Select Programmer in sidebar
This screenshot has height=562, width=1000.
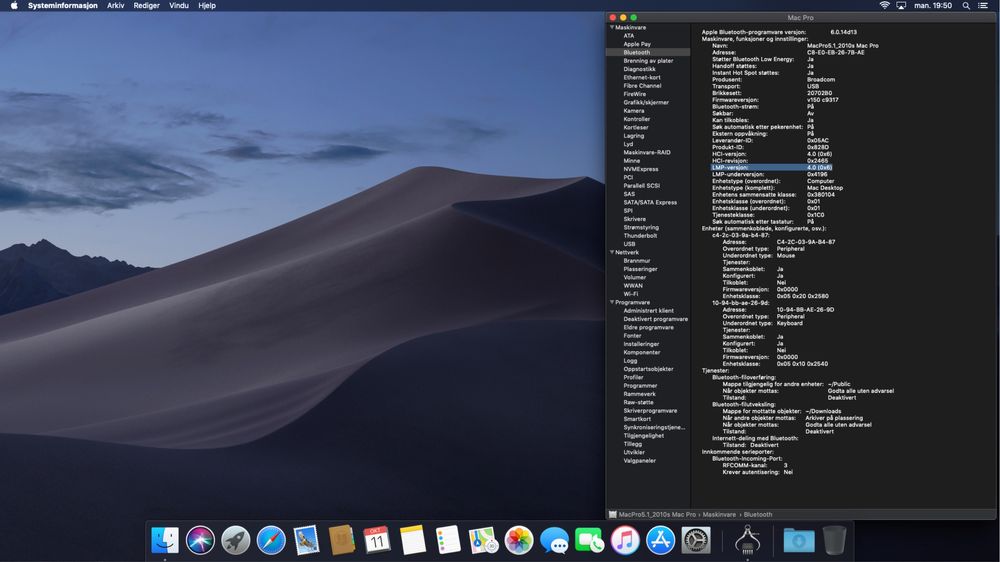coord(640,385)
